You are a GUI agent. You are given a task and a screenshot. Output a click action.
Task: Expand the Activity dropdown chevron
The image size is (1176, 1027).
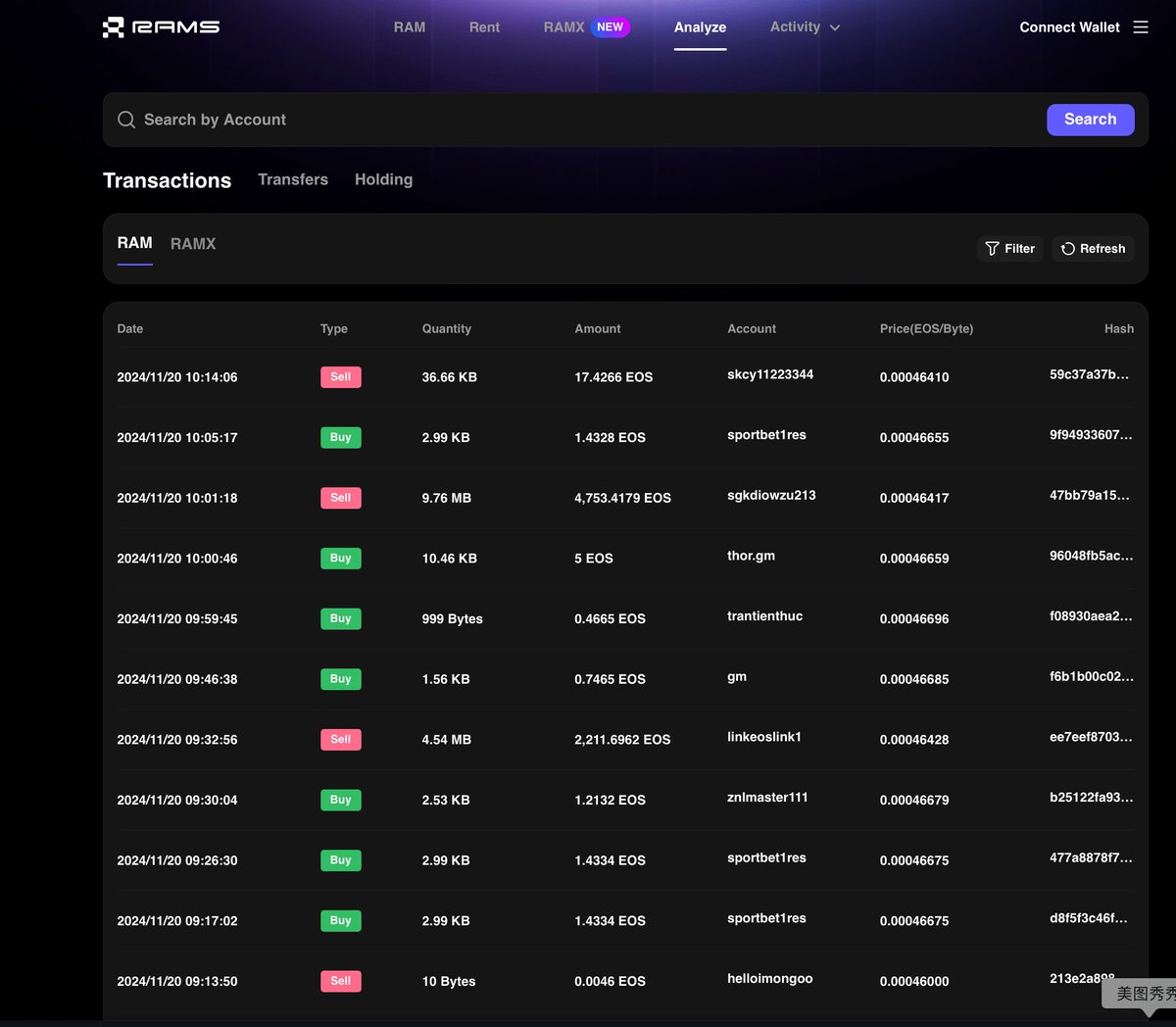coord(835,27)
